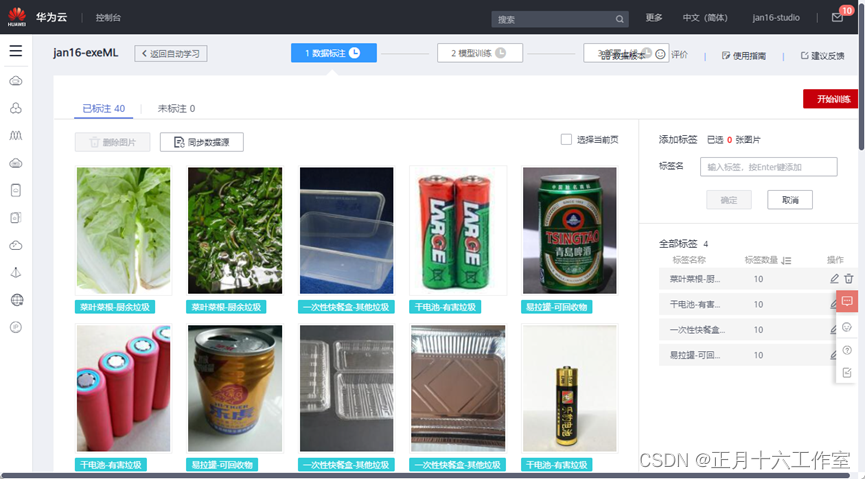
Task: Click the 取消 cancel button
Action: [790, 200]
